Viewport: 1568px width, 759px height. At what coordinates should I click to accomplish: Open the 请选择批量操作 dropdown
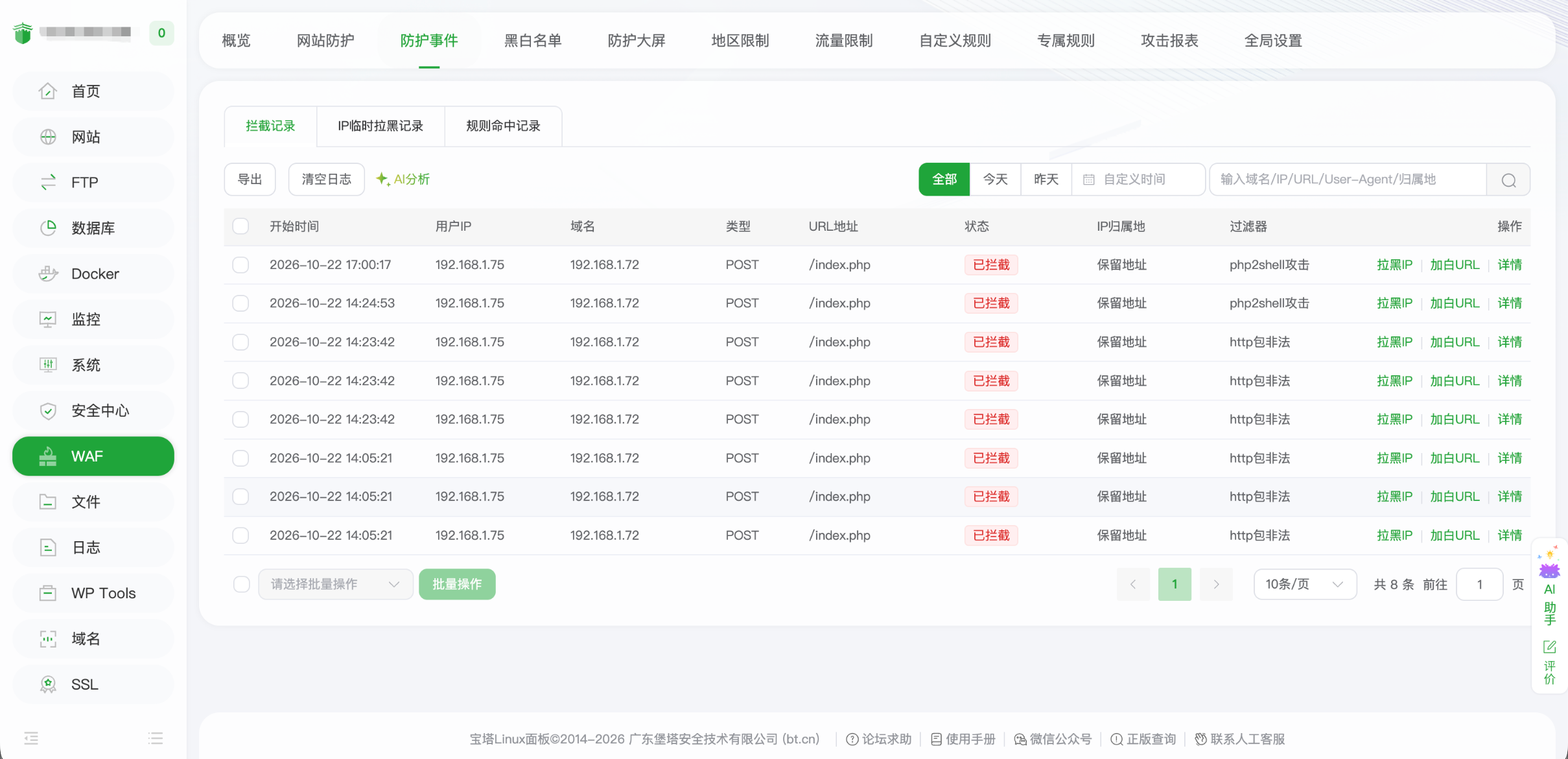(336, 584)
